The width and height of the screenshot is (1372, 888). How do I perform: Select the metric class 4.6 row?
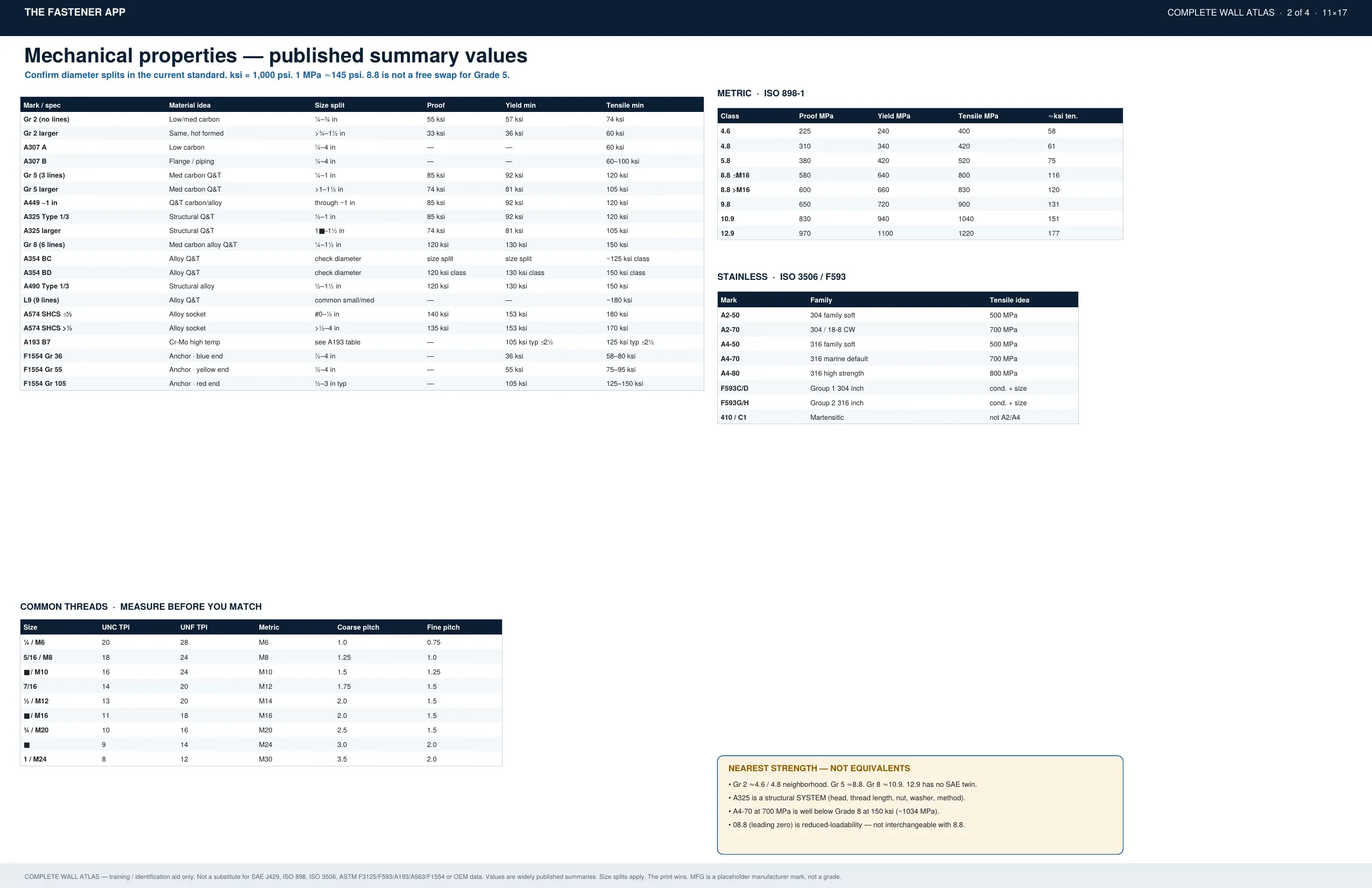(920, 131)
